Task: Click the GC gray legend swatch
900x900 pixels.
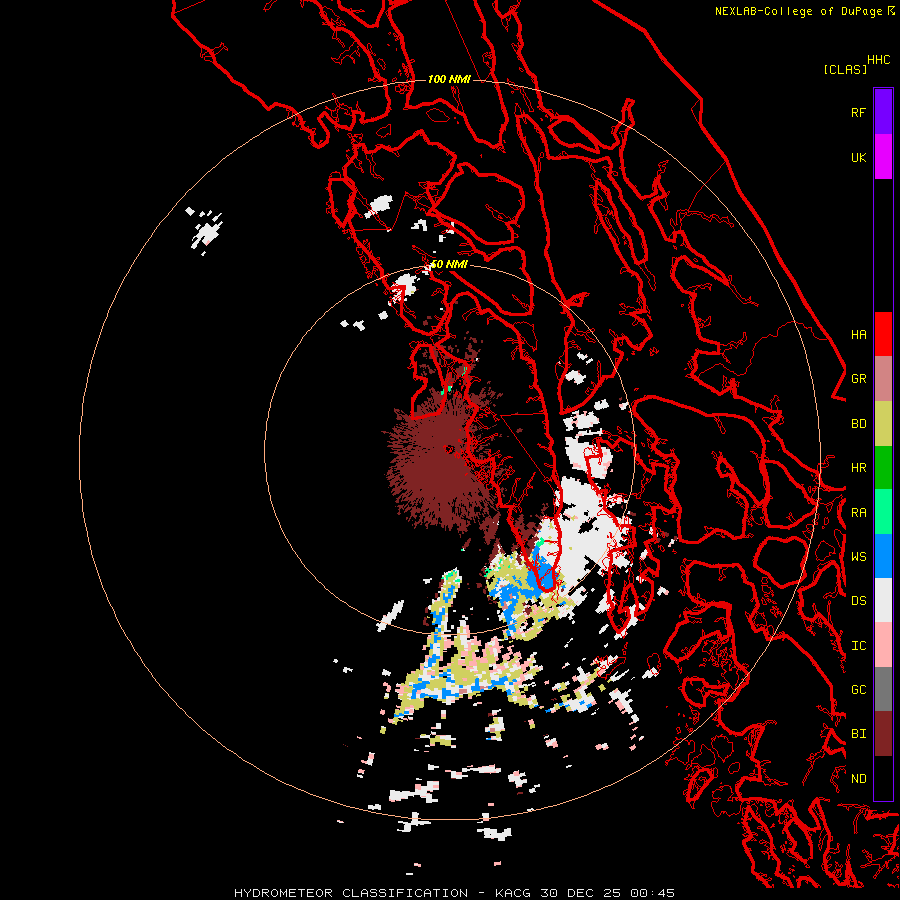Action: point(883,689)
